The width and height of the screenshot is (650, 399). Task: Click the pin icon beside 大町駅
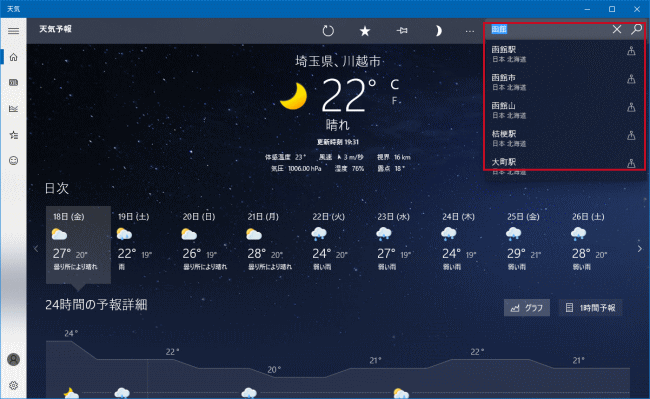631,163
